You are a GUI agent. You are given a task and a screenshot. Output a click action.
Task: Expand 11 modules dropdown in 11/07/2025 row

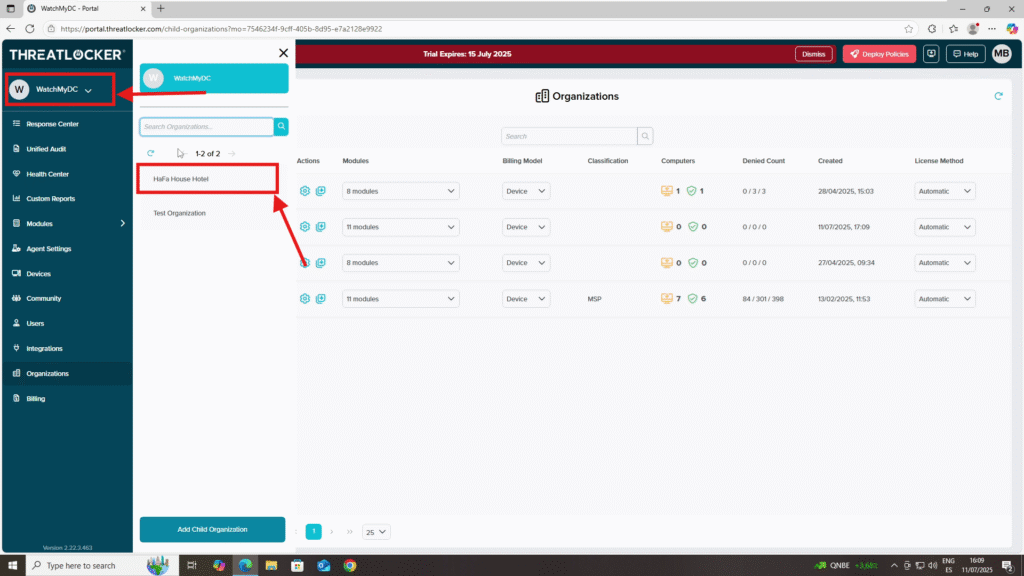(x=400, y=227)
